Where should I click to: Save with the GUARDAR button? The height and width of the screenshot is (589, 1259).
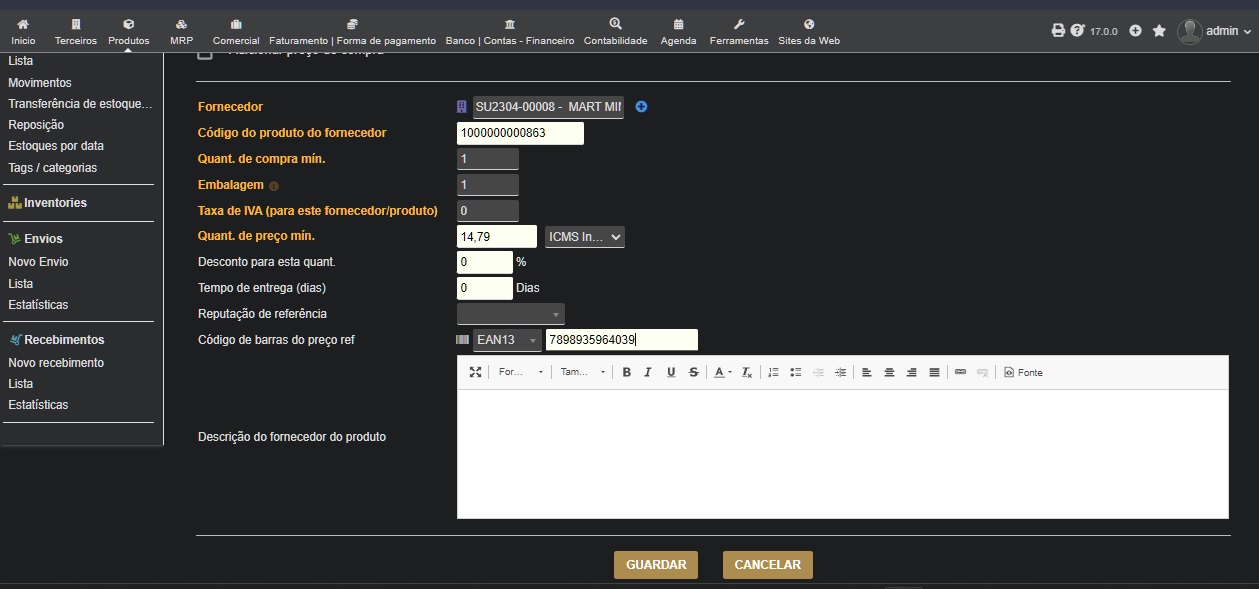pos(656,565)
